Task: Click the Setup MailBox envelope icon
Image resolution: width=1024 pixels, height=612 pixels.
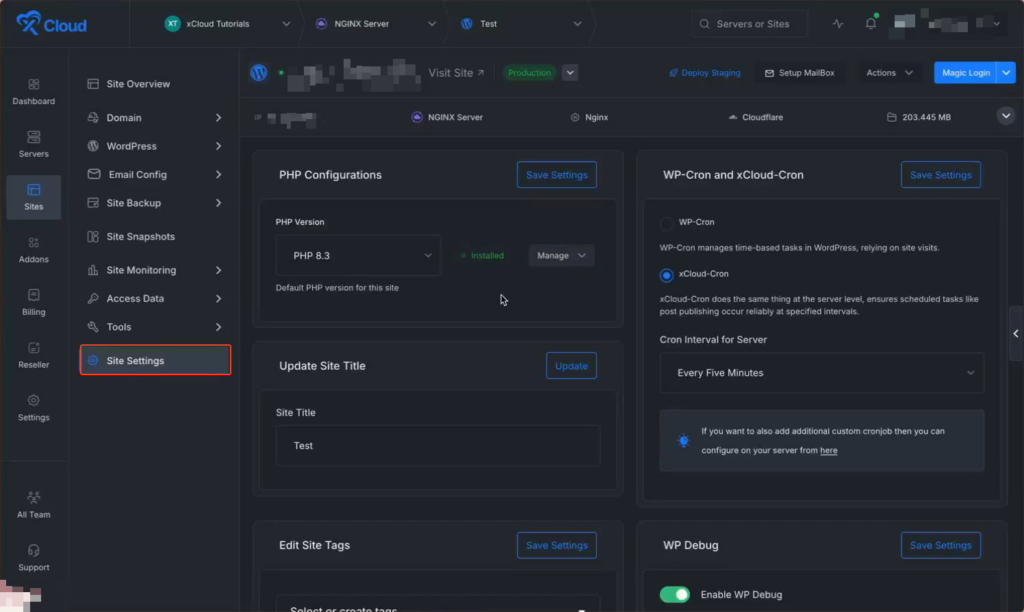Action: click(x=769, y=72)
